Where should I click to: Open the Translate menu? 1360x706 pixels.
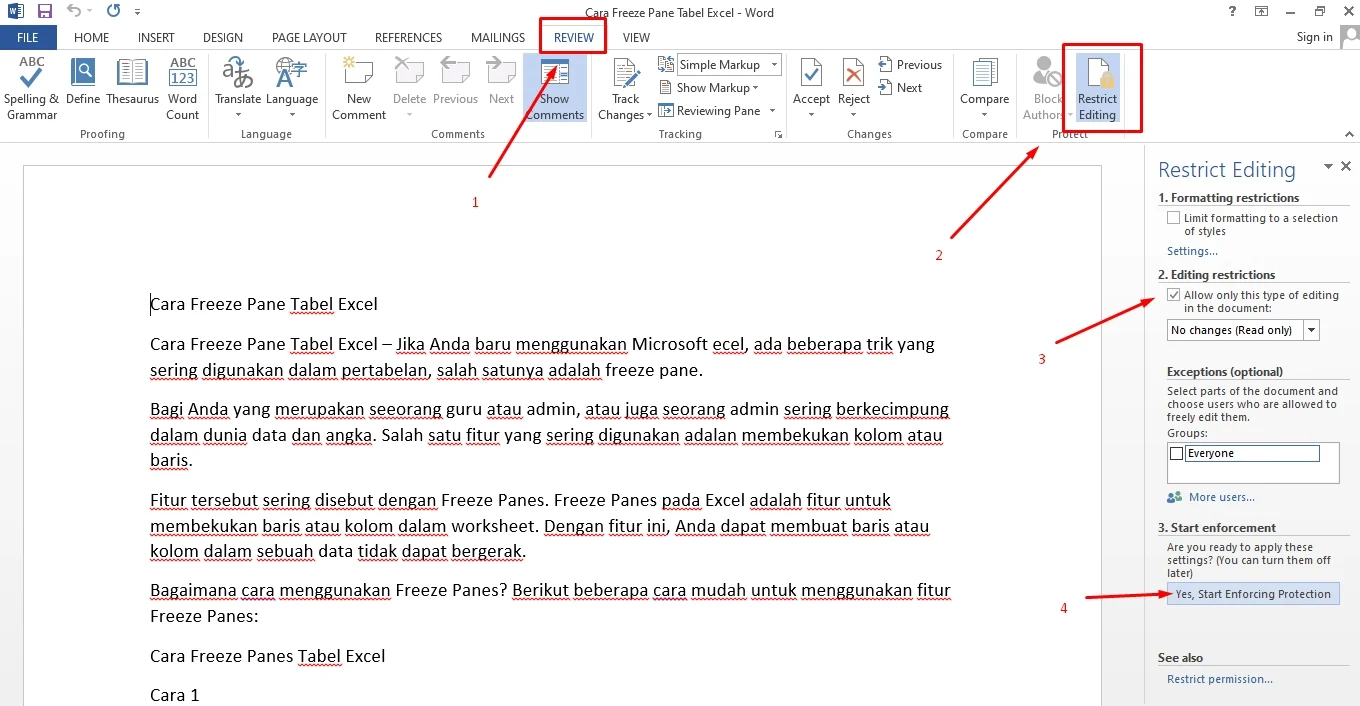tap(238, 89)
